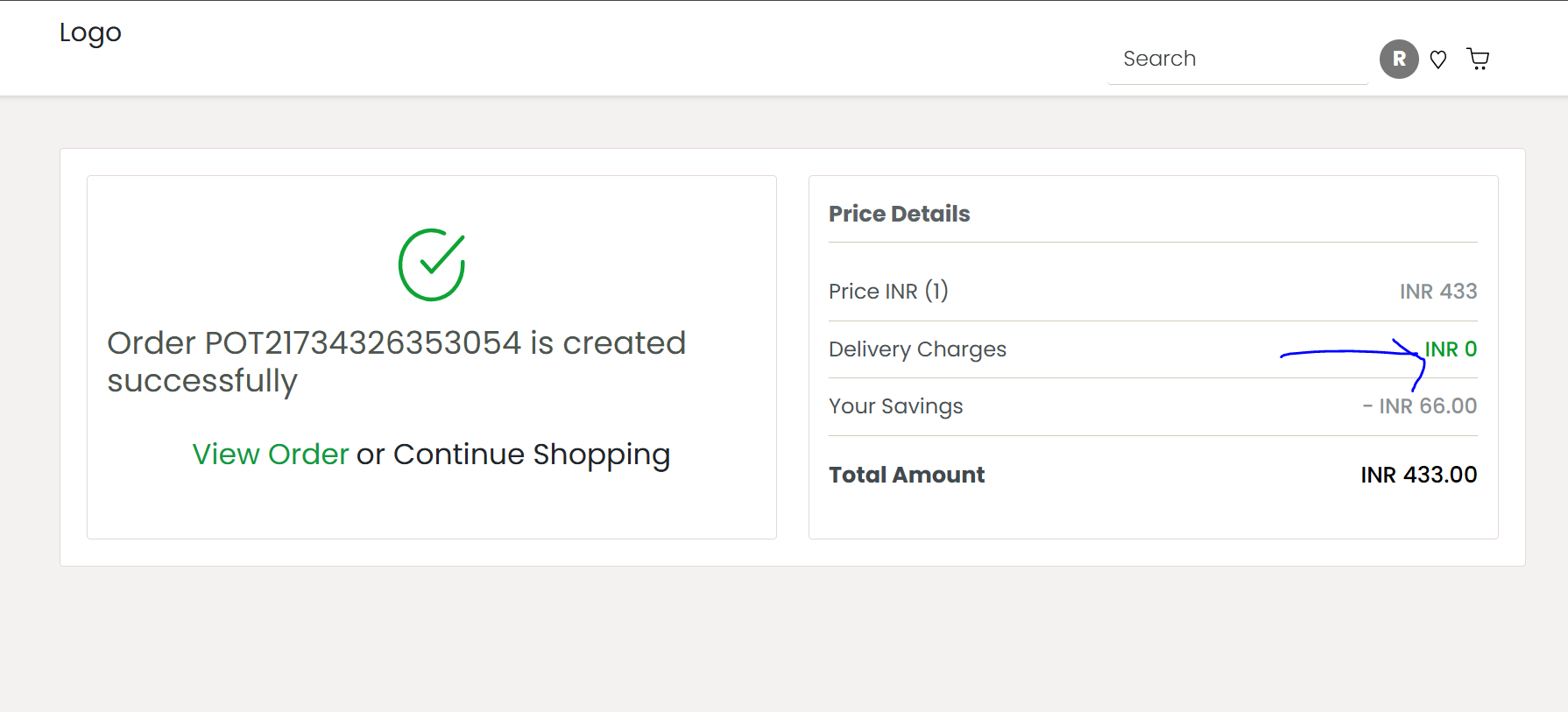Click the Logo in header
Viewport: 1568px width, 712px height.
90,32
